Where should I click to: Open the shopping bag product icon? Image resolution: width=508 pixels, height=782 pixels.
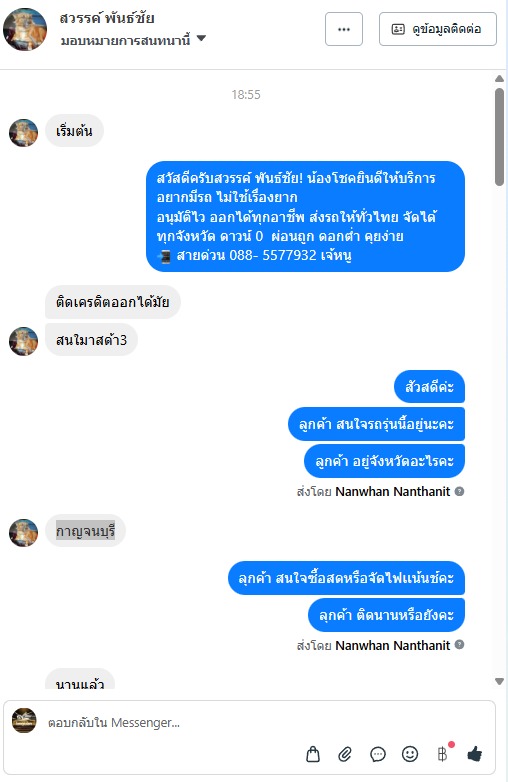(x=313, y=754)
